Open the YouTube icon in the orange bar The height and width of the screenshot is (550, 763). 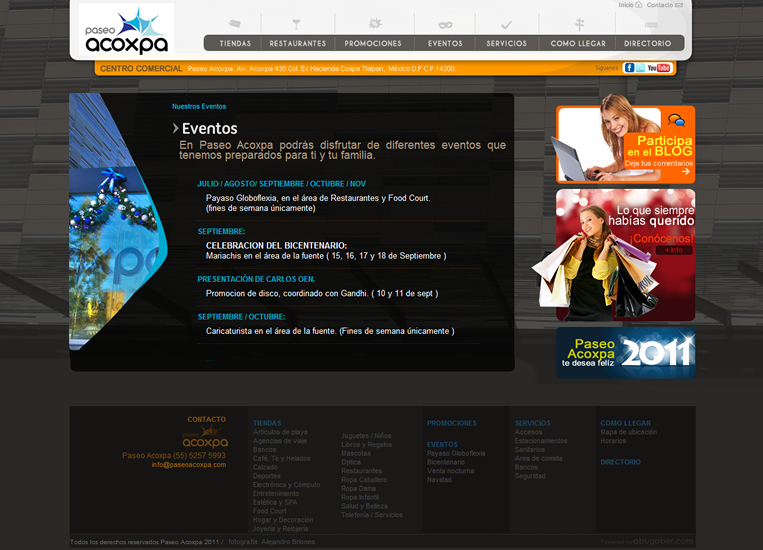coord(659,68)
